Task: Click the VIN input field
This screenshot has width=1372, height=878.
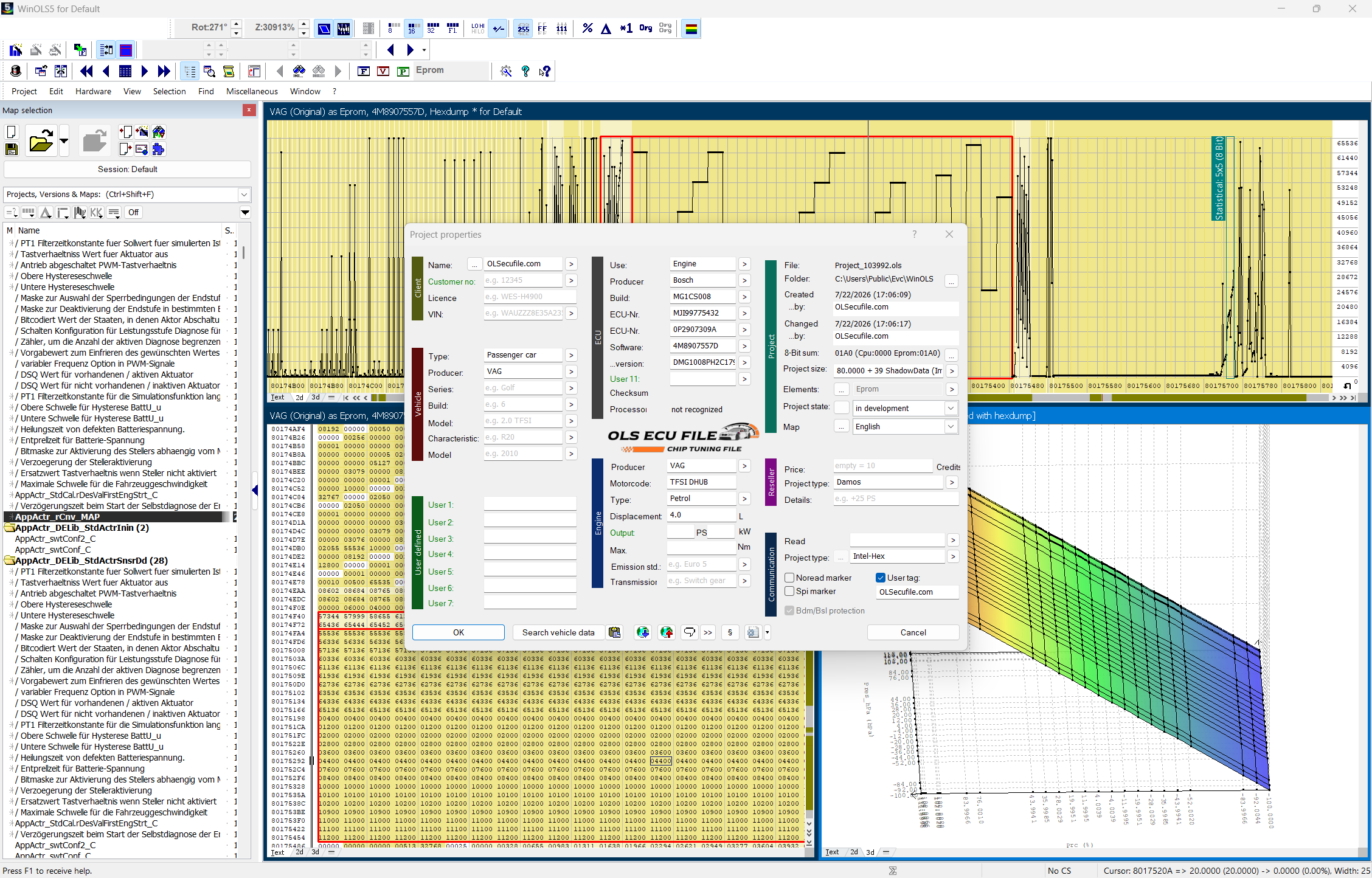Action: [523, 313]
